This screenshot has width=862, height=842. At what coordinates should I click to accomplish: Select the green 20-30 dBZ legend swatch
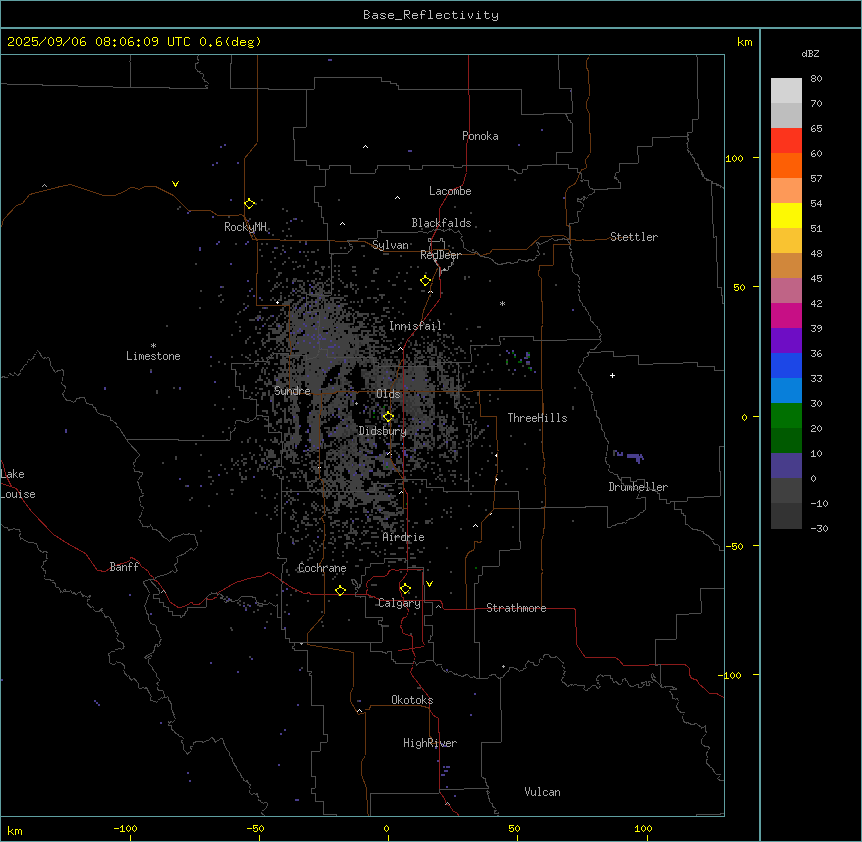pyautogui.click(x=786, y=416)
